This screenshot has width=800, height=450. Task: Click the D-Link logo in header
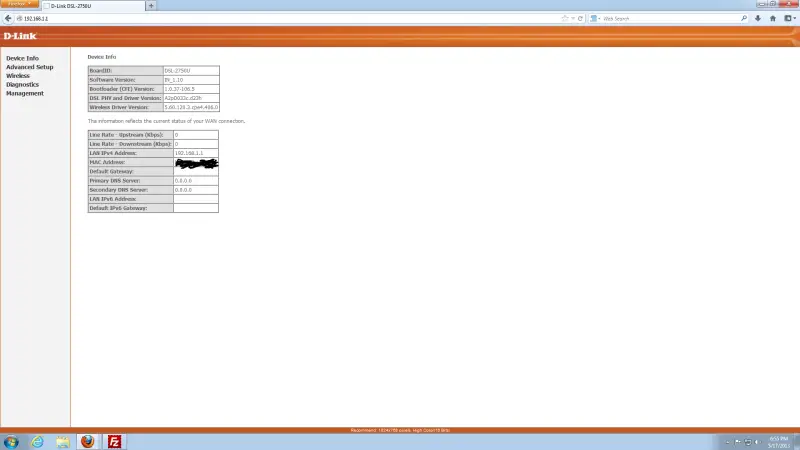(x=20, y=36)
